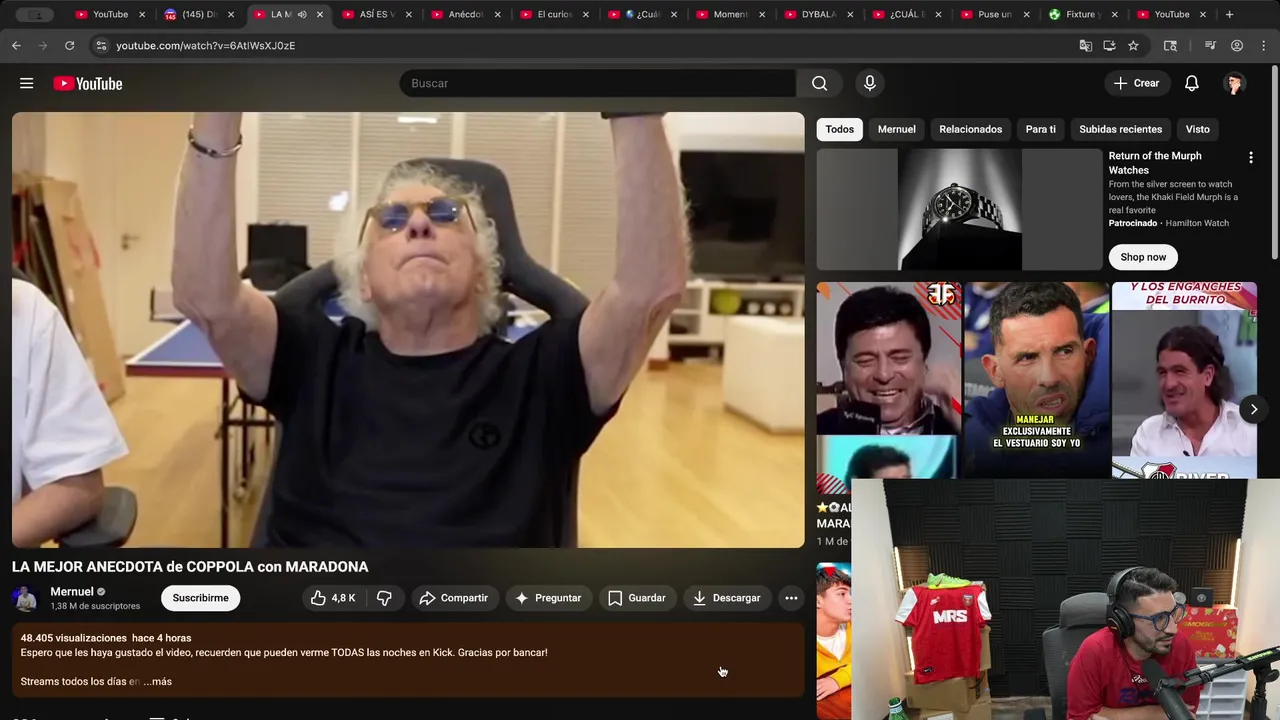Click the install/cast screen icon in address bar
The image size is (1280, 720).
tap(1109, 45)
